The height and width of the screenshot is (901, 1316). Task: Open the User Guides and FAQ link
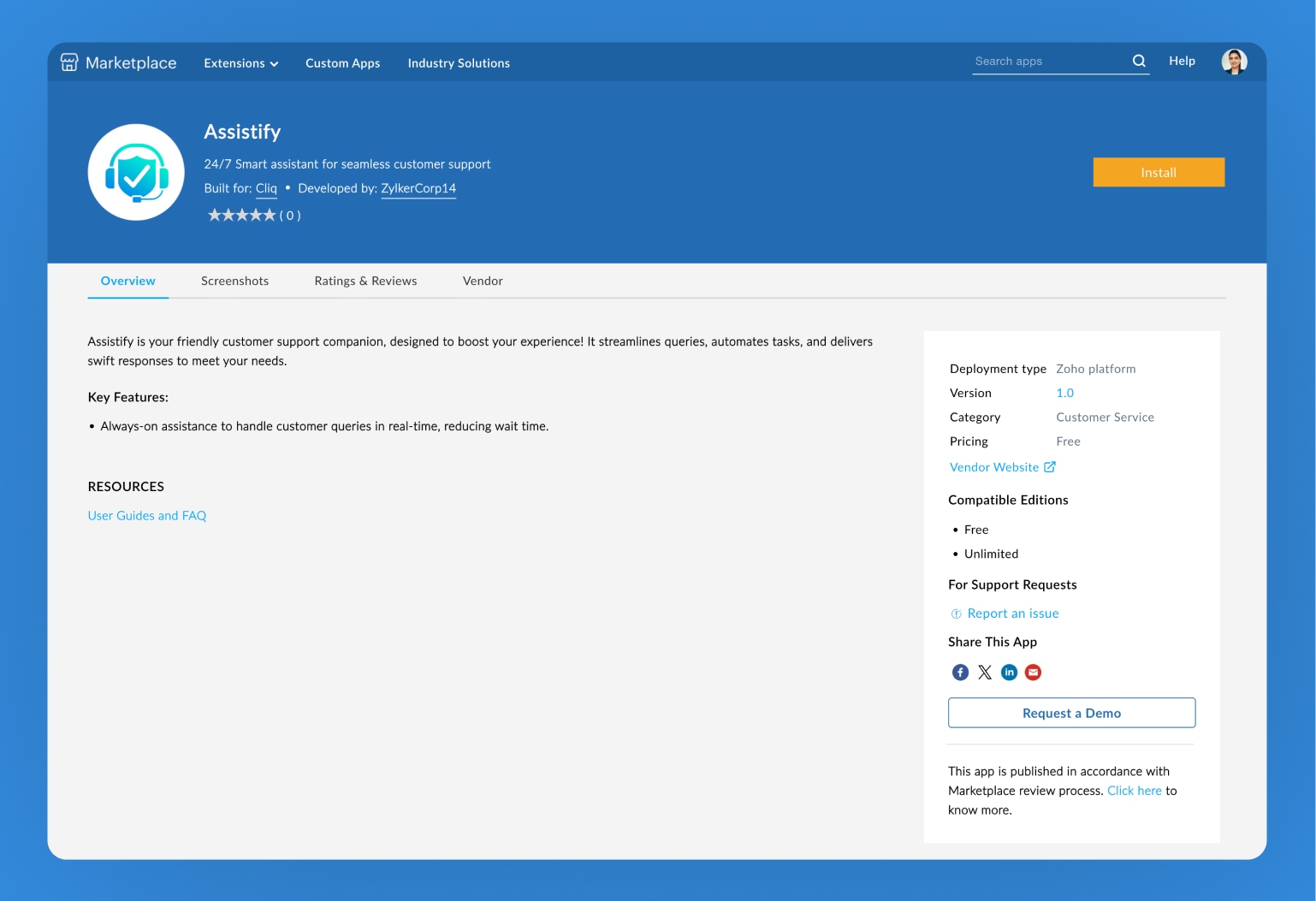[147, 516]
